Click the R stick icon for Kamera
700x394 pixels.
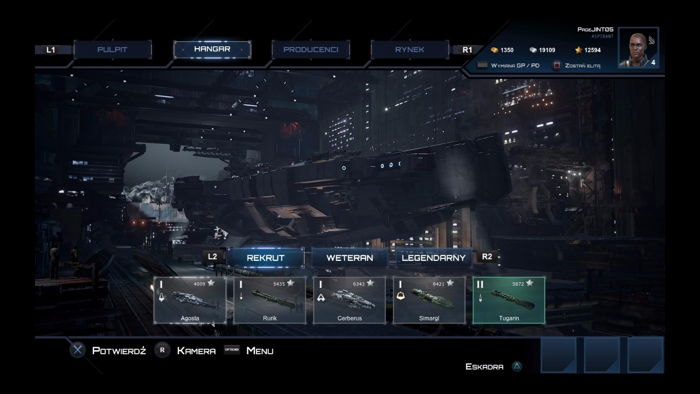point(162,350)
